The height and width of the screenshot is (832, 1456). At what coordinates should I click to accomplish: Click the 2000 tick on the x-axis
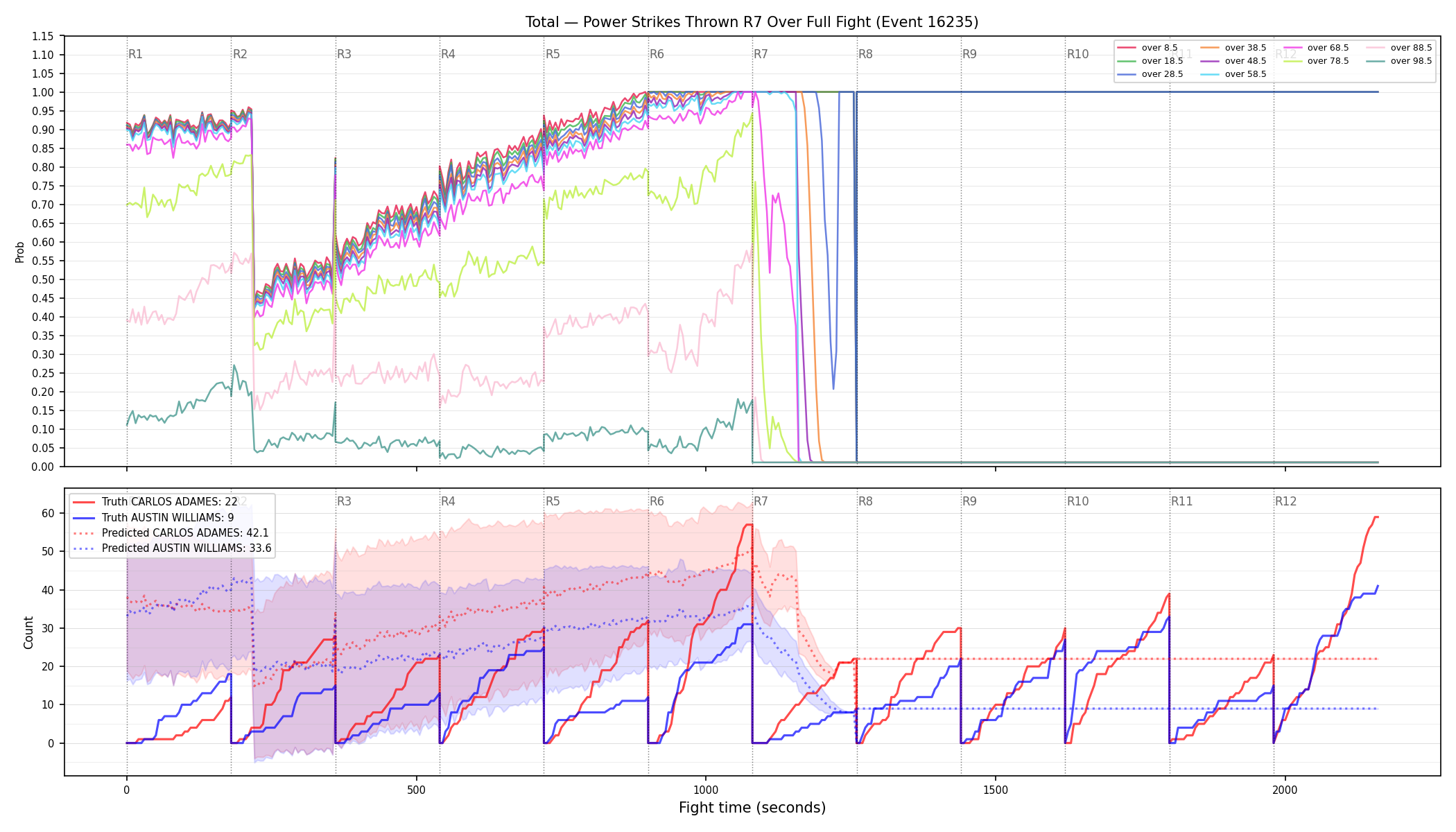[1285, 790]
